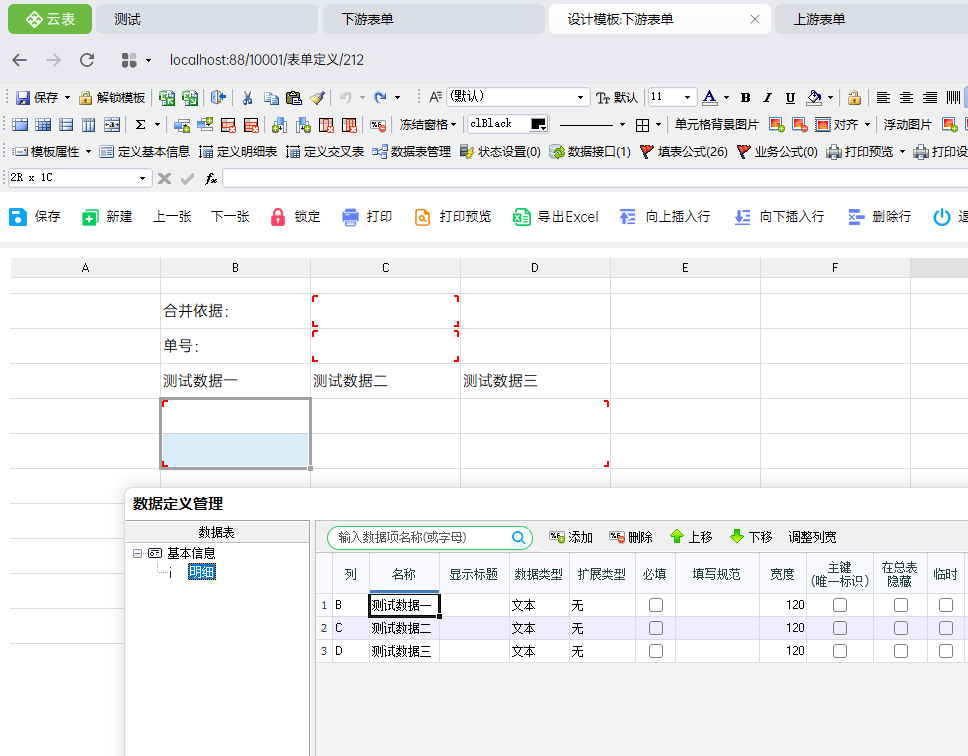The height and width of the screenshot is (756, 968).
Task: Click the Sigma sum icon
Action: 141,125
